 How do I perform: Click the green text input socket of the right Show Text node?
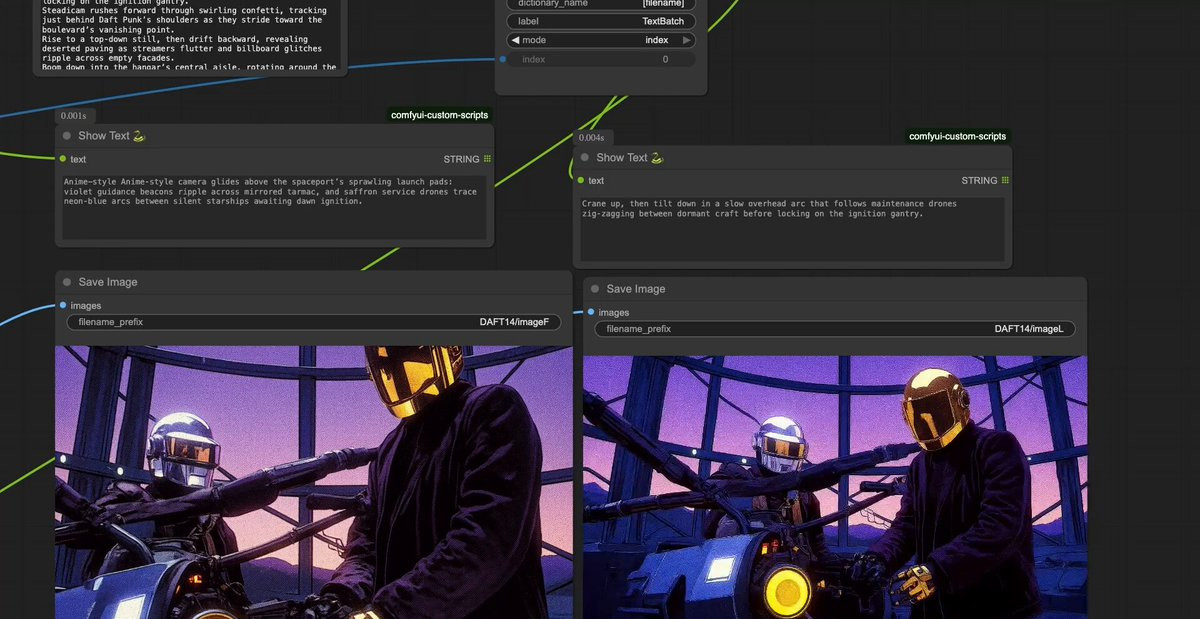(580, 180)
